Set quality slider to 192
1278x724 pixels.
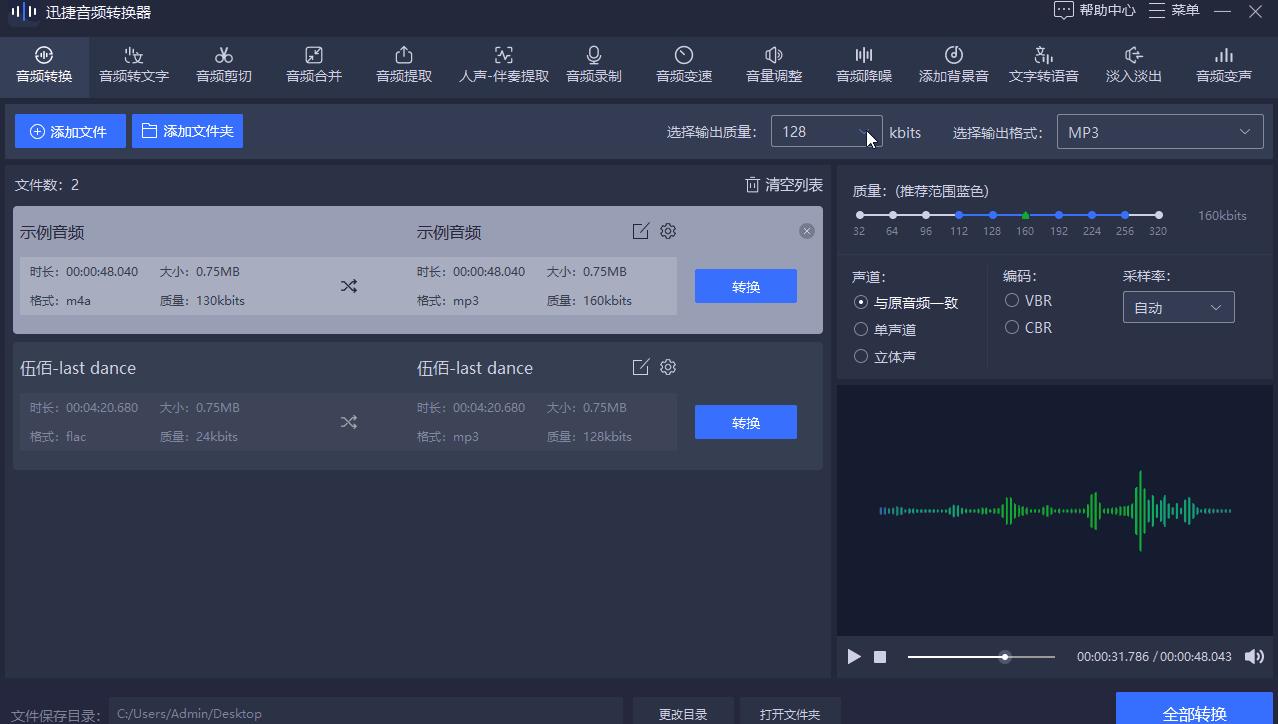1059,215
